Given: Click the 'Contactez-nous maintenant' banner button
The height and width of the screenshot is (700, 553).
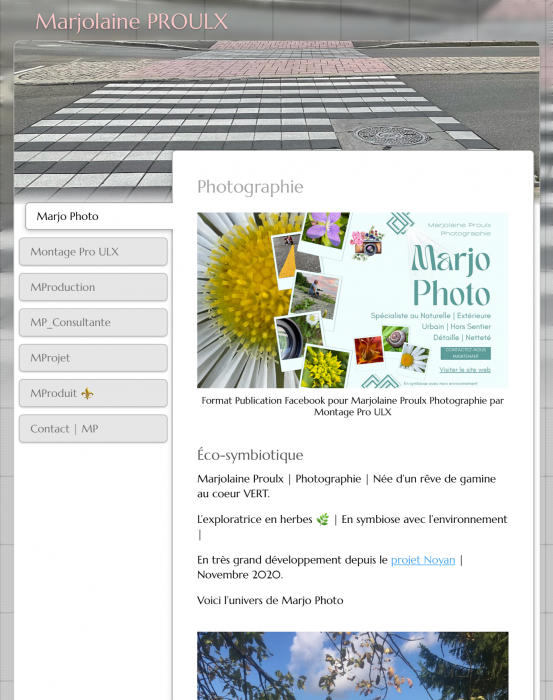Looking at the screenshot, I should (466, 353).
